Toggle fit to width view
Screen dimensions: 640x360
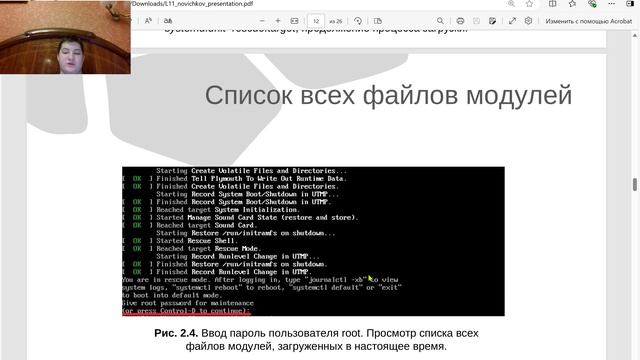click(294, 21)
